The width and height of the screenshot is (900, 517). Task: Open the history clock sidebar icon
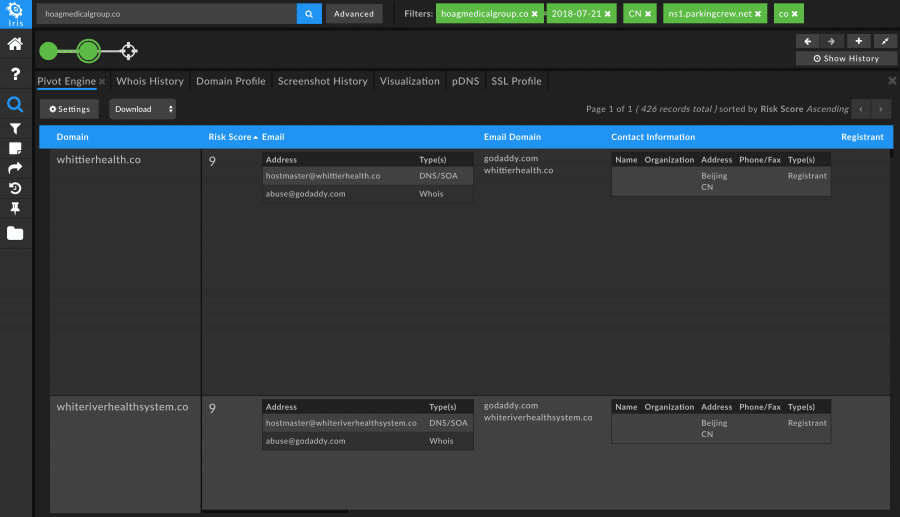coord(15,188)
